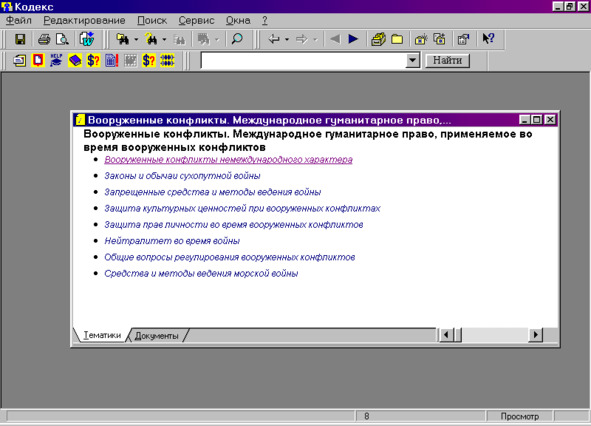
Task: Switch to the Документы tab
Action: [156, 336]
